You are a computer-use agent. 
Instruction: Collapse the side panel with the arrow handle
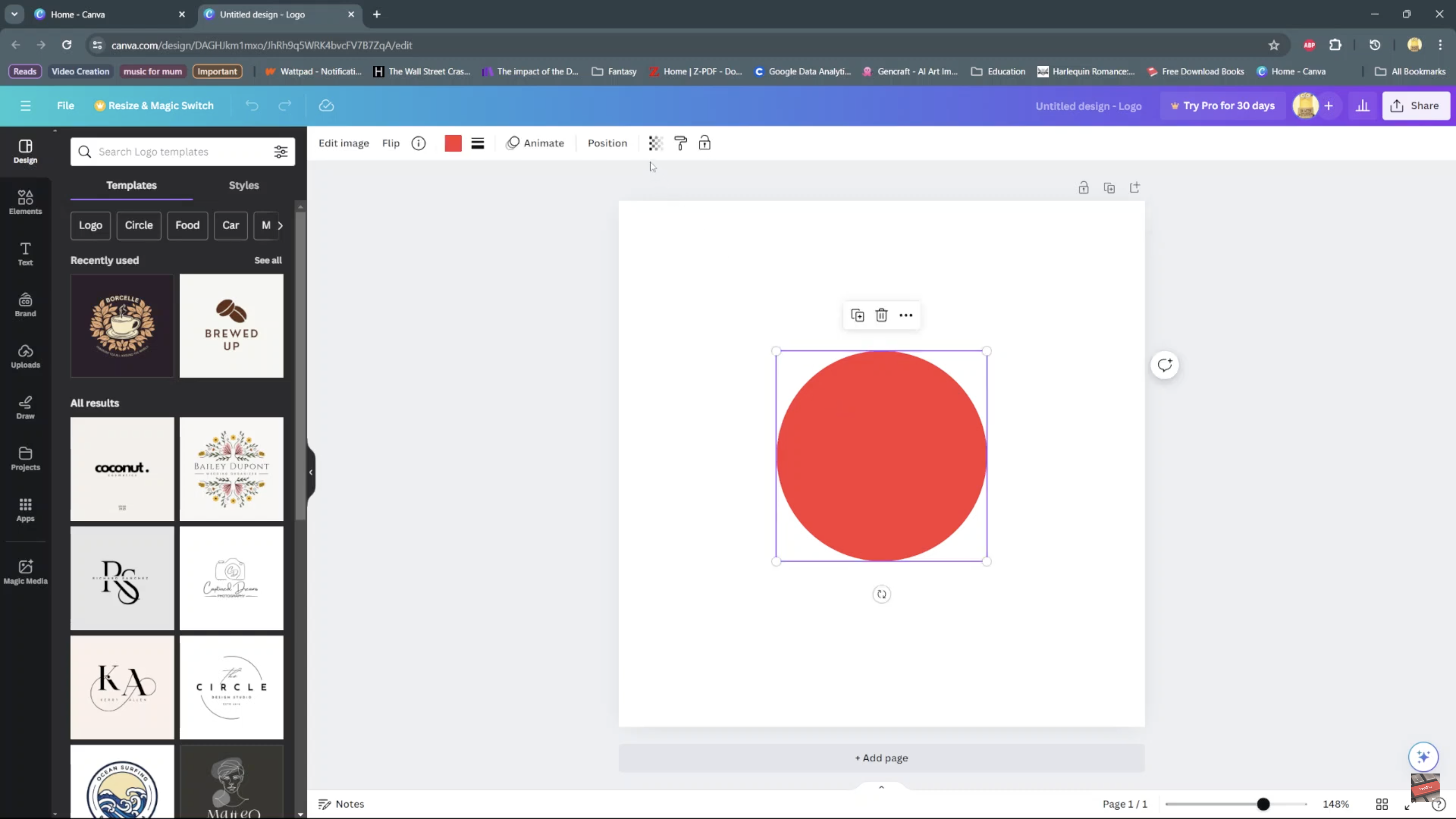coord(310,472)
